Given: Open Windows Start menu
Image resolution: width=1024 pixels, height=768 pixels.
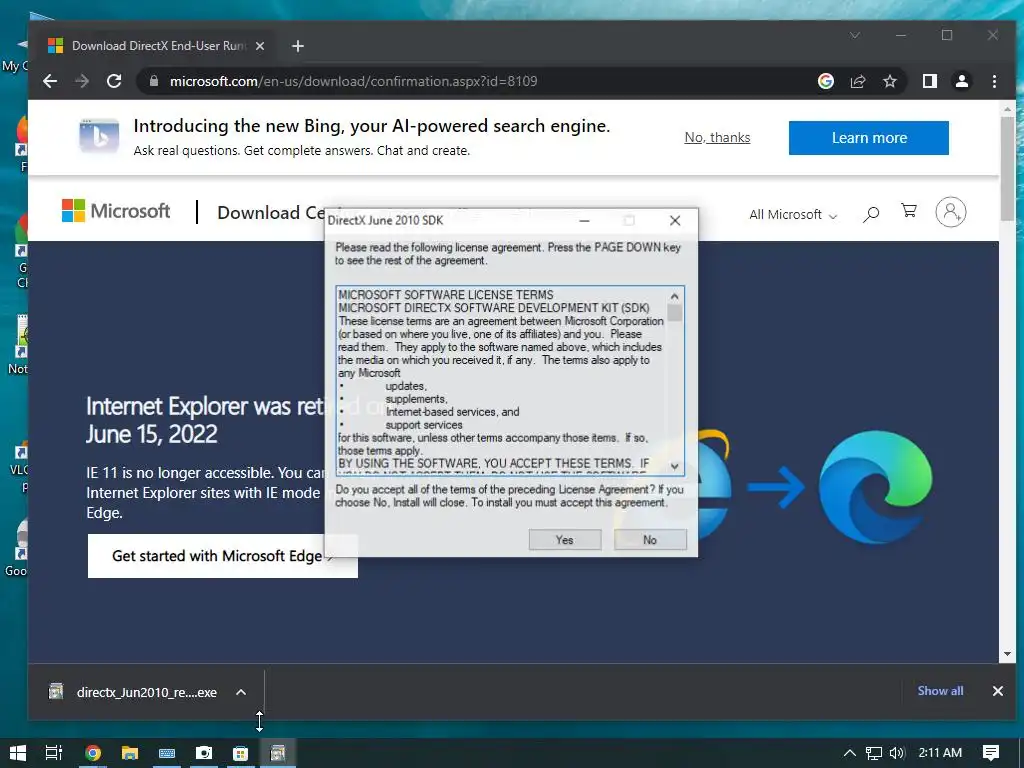Looking at the screenshot, I should click(x=18, y=753).
